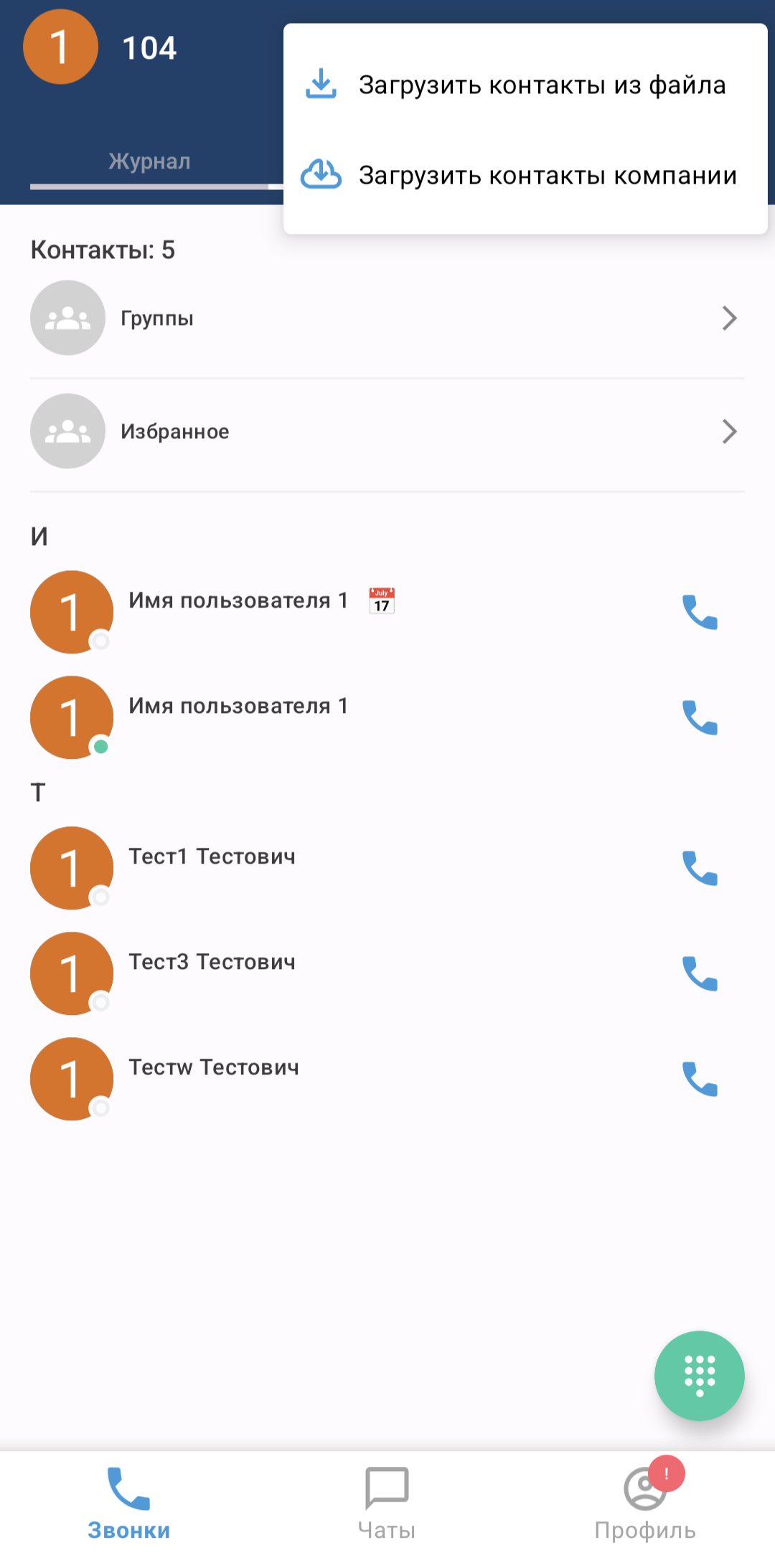Click the file download icon in menu
The width and height of the screenshot is (775, 1568).
point(321,85)
